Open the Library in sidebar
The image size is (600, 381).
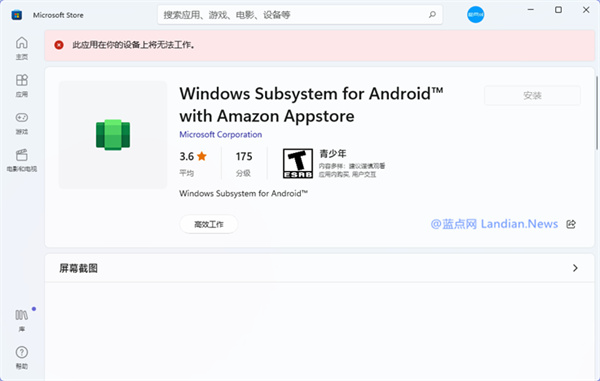pos(22,321)
